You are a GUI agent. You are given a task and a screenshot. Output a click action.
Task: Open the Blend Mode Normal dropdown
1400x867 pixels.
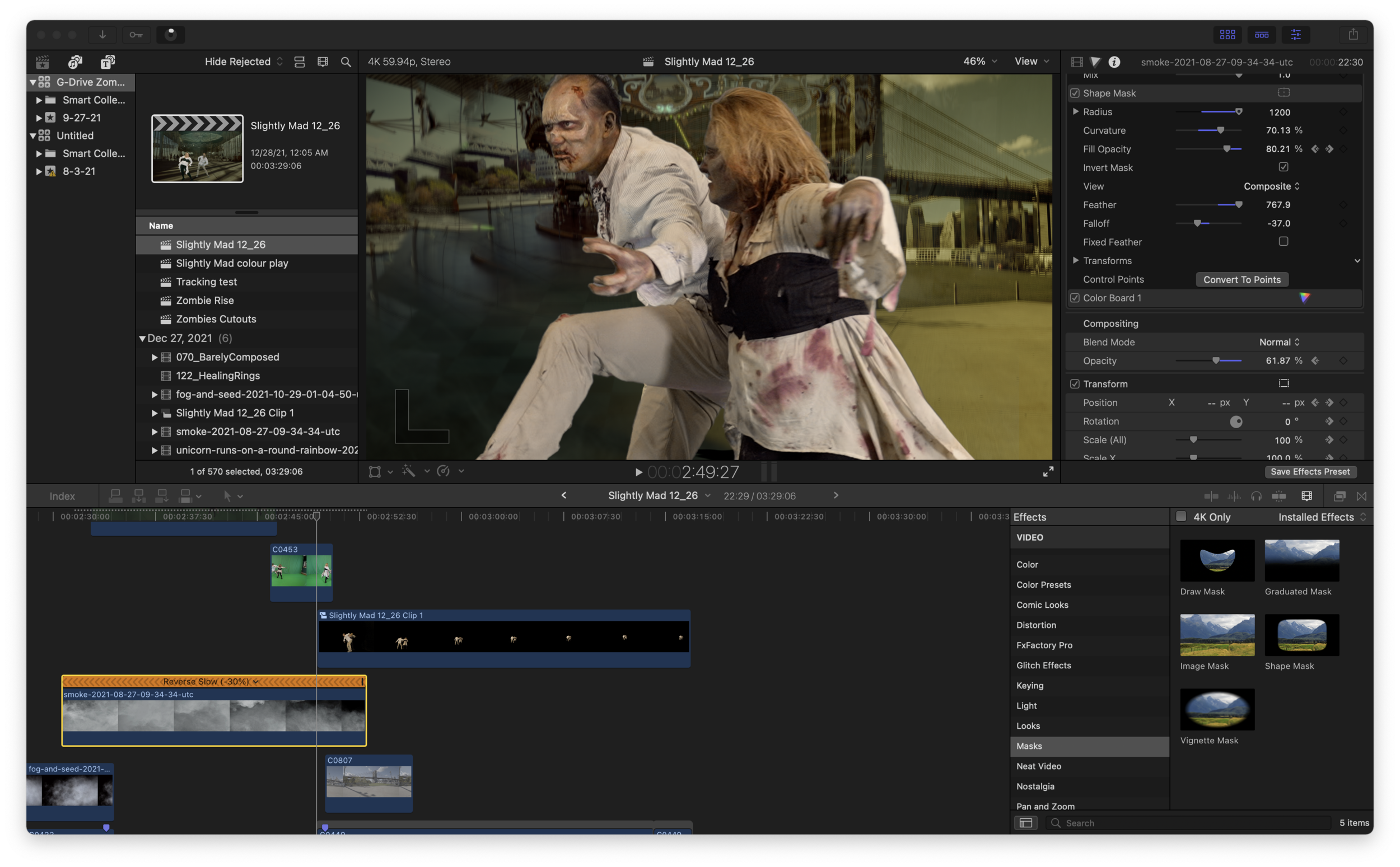click(1279, 342)
